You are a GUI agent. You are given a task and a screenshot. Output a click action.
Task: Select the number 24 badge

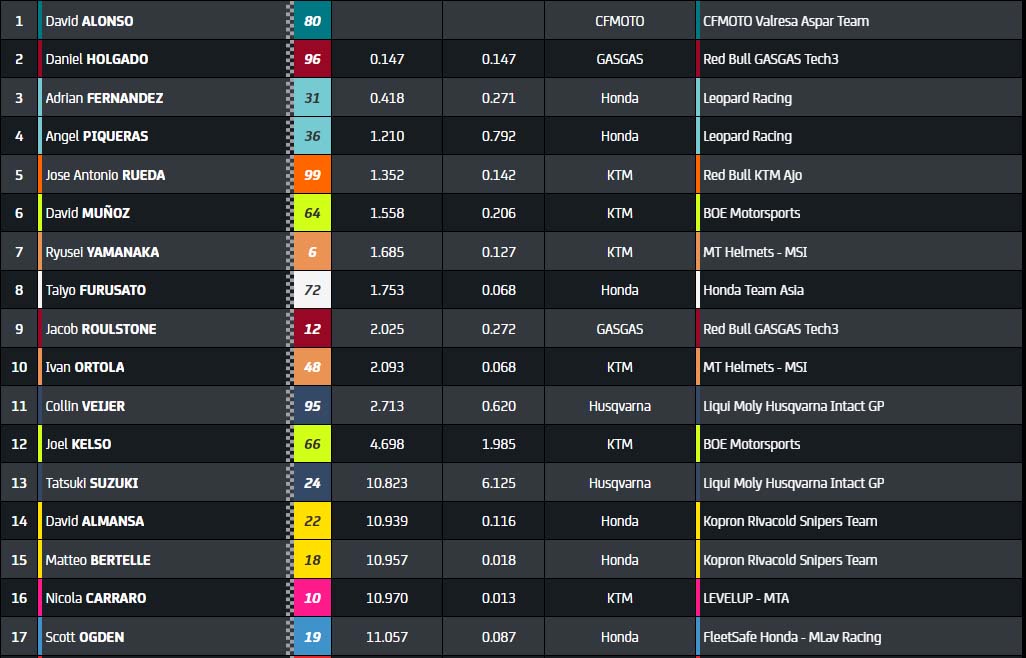click(312, 483)
